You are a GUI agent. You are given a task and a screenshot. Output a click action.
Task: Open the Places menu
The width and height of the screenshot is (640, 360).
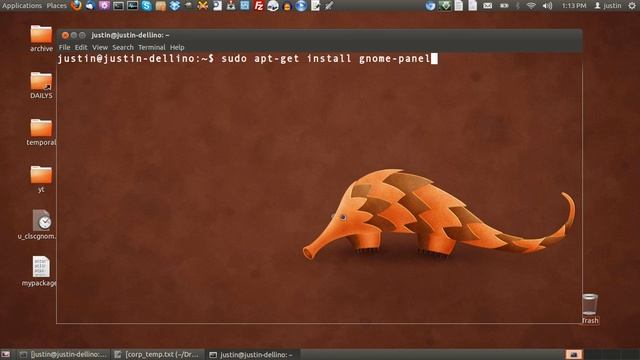pyautogui.click(x=56, y=6)
